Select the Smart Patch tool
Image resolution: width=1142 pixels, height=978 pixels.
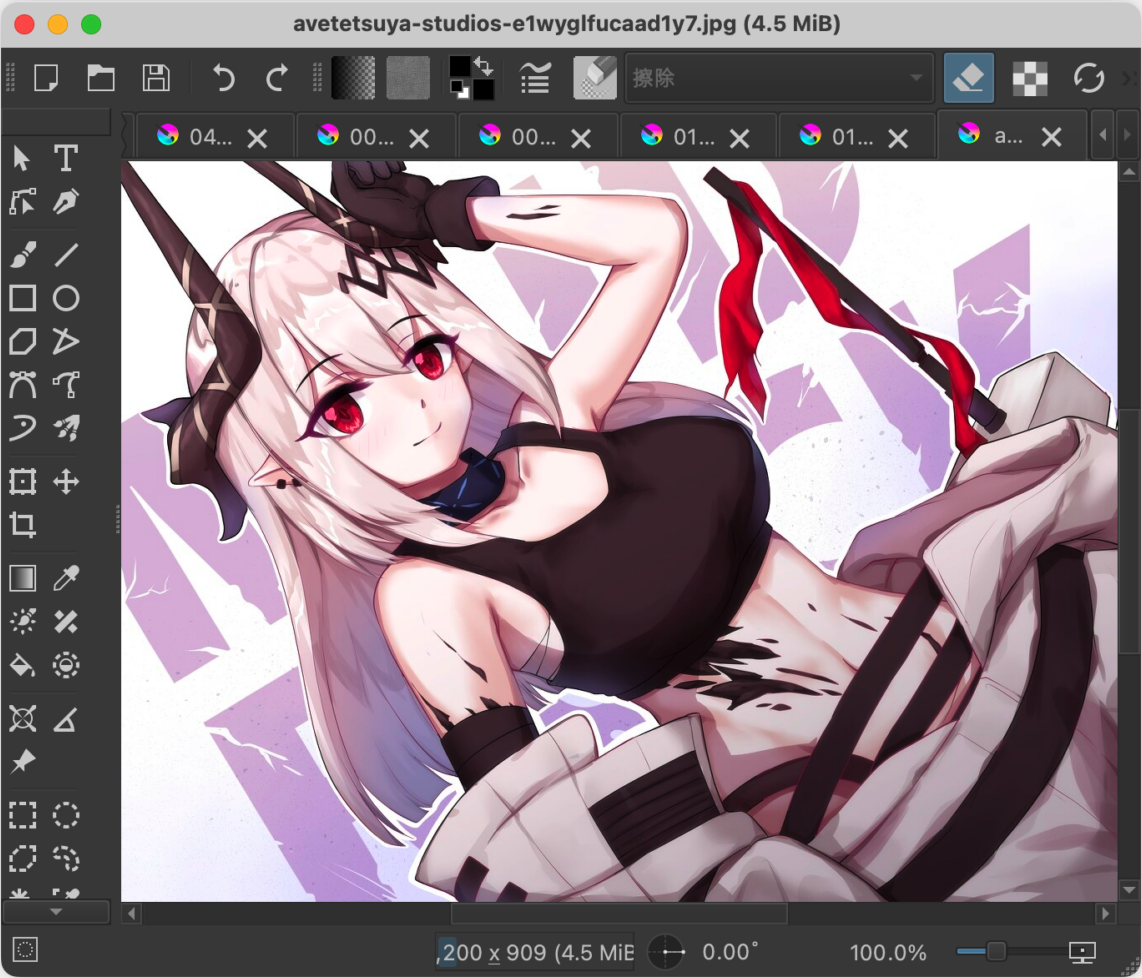66,621
